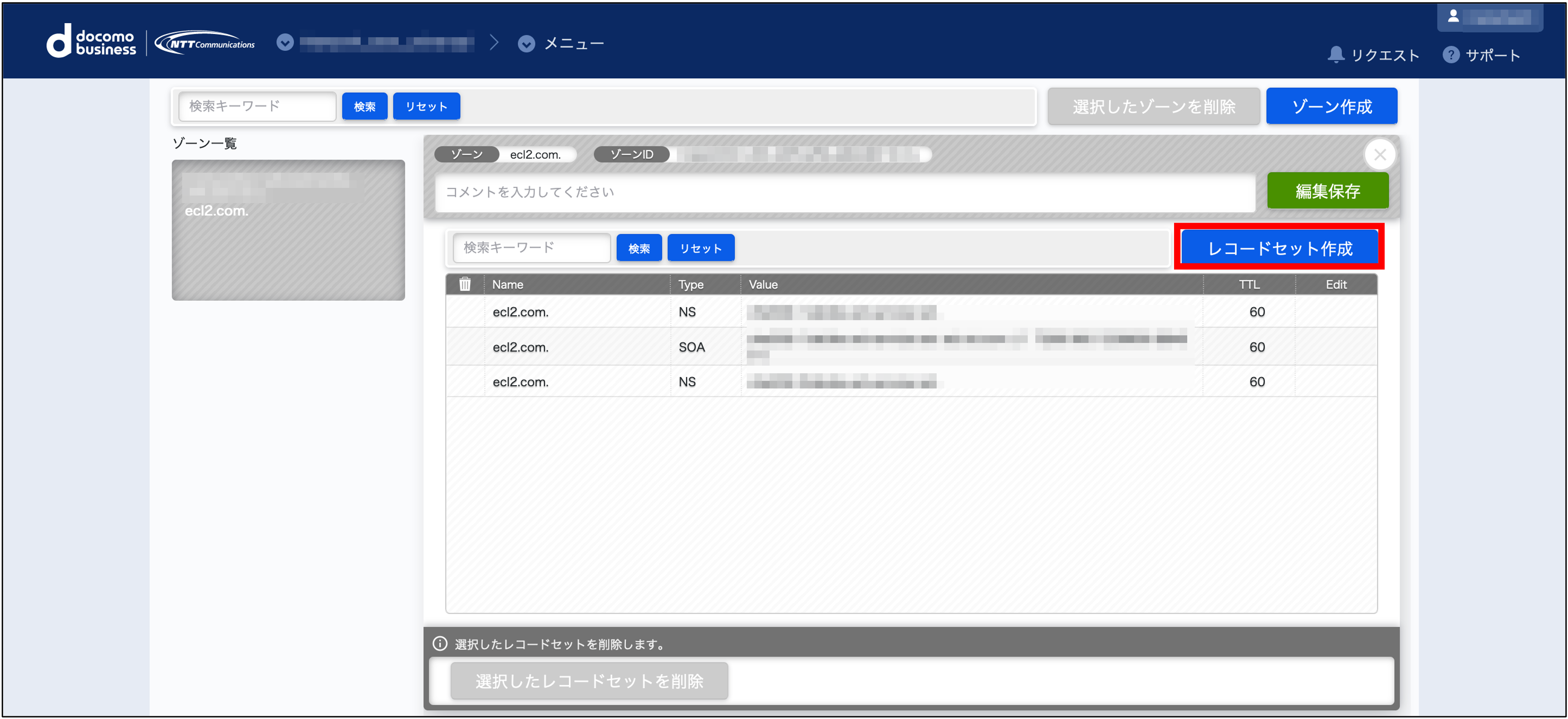Expand the メニュー dropdown
The image size is (1568, 719).
coord(526,44)
